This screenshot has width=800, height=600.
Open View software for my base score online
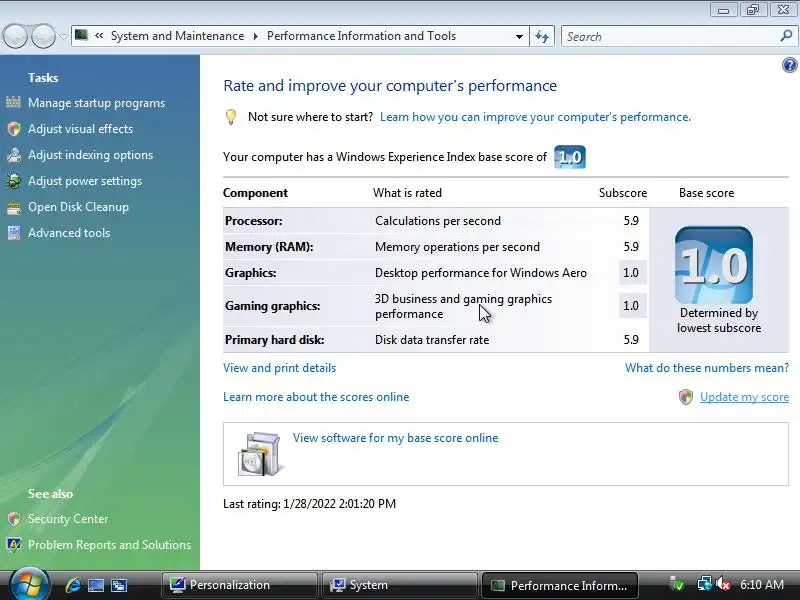pyautogui.click(x=395, y=438)
